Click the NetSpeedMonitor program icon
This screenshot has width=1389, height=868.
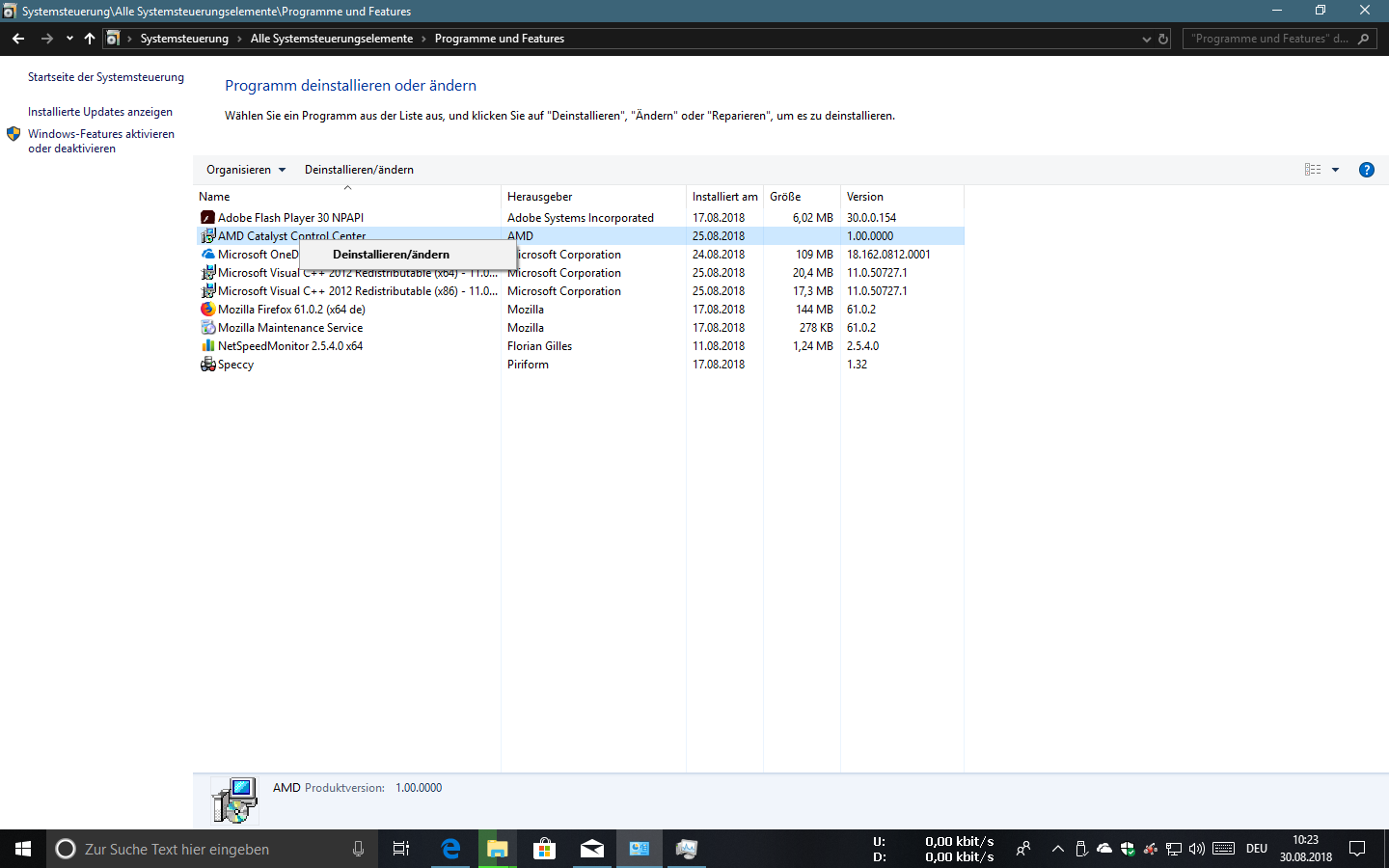coord(207,346)
